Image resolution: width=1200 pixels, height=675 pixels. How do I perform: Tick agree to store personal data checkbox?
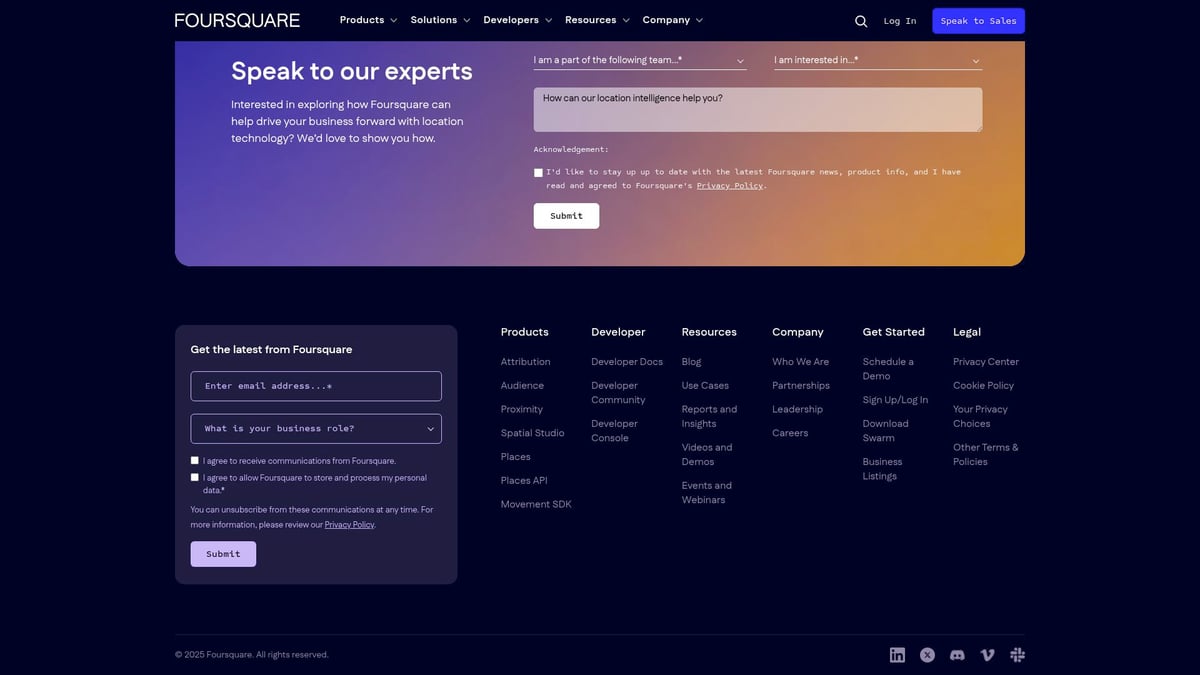click(x=195, y=478)
